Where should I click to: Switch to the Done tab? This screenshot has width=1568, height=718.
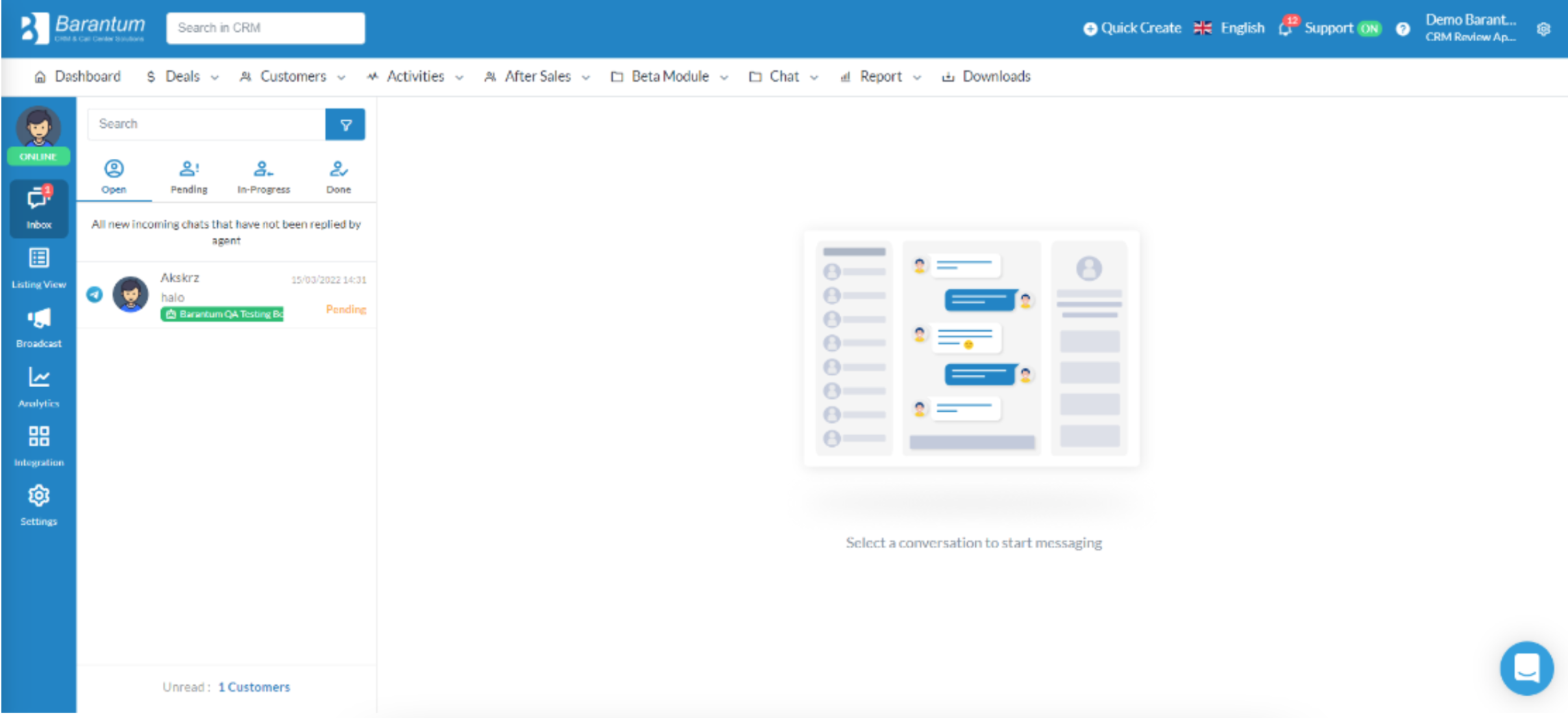(339, 177)
